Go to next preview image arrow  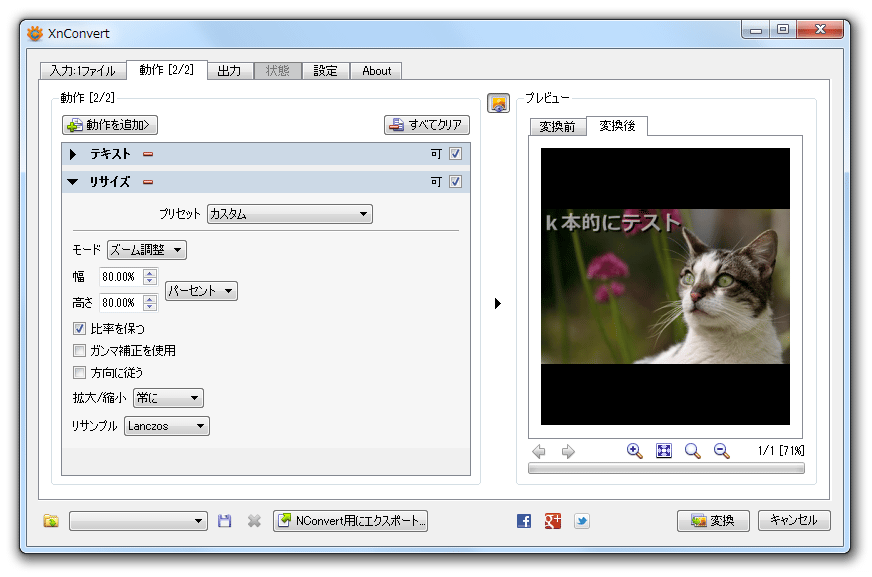point(568,451)
